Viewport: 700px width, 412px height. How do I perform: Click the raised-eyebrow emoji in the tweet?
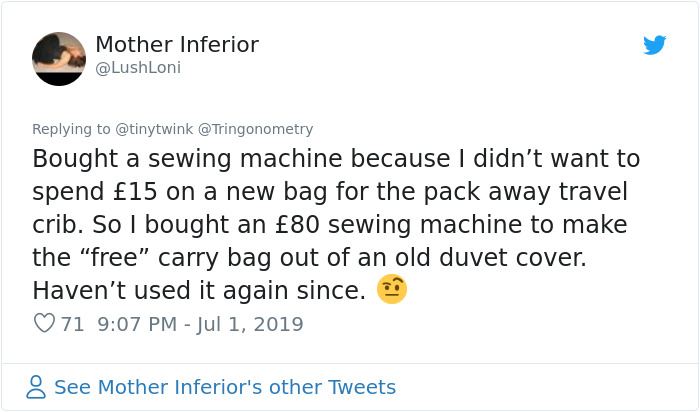pyautogui.click(x=392, y=289)
